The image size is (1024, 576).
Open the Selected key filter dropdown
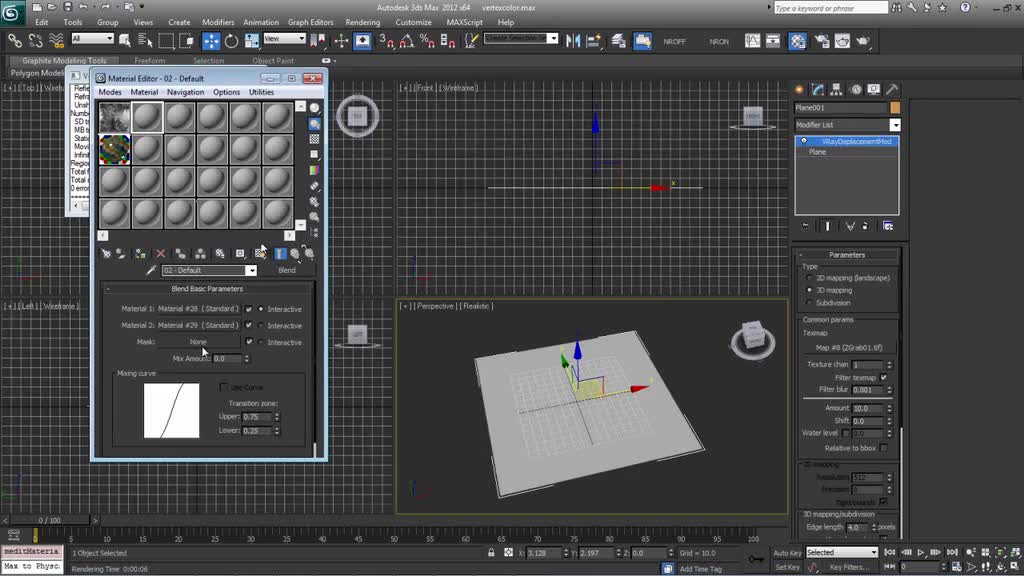point(842,552)
